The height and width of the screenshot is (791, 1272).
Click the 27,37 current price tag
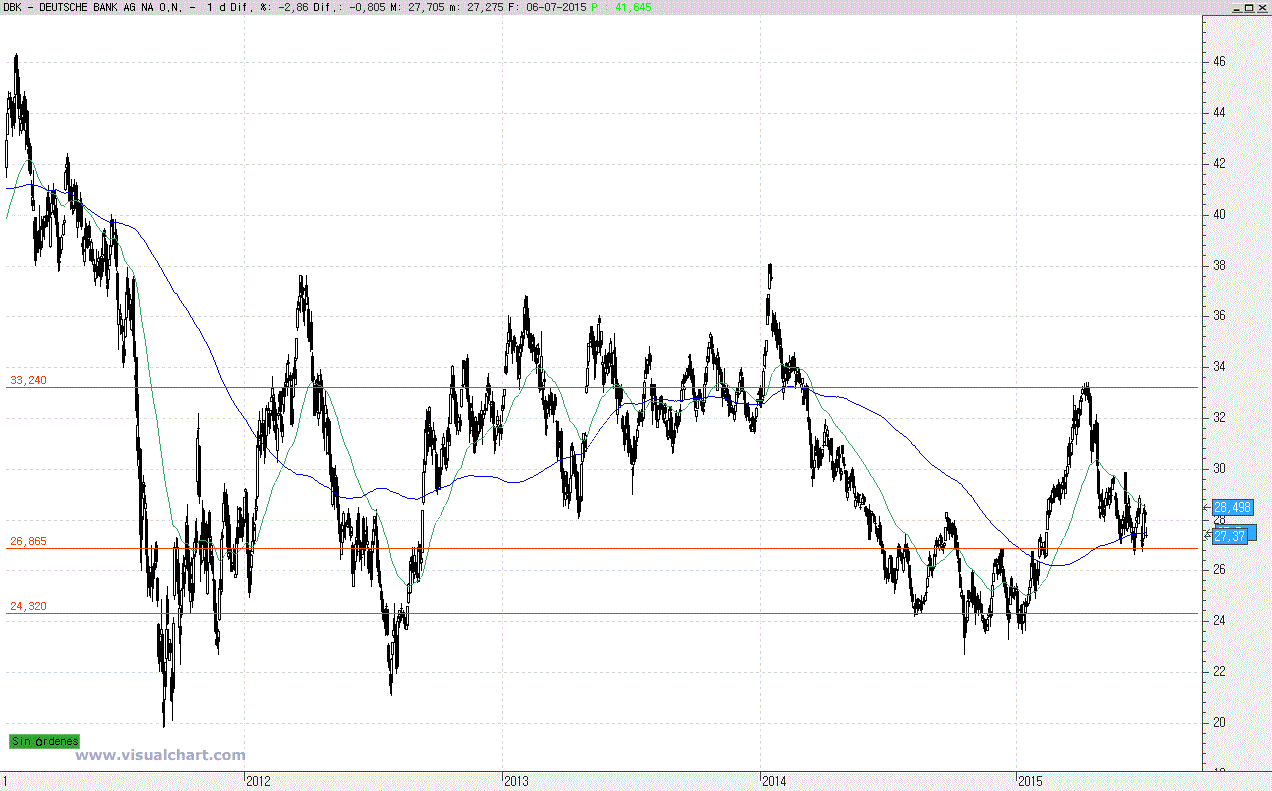[1229, 536]
